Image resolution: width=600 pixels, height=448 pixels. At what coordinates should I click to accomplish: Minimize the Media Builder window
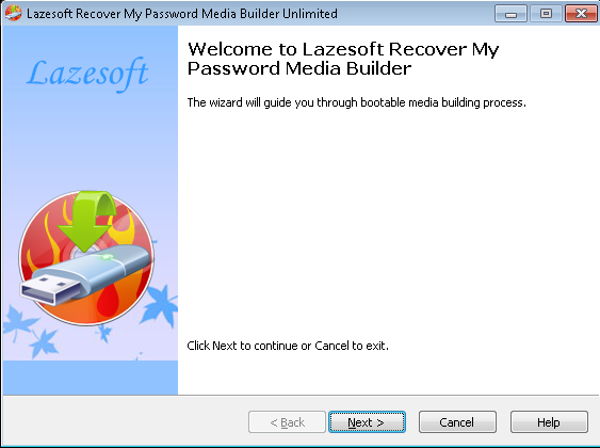tap(510, 14)
